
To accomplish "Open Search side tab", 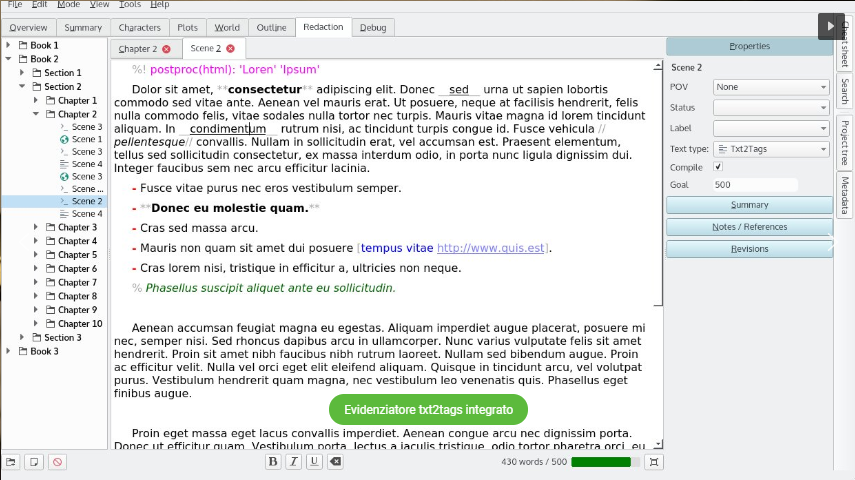I will (x=845, y=91).
